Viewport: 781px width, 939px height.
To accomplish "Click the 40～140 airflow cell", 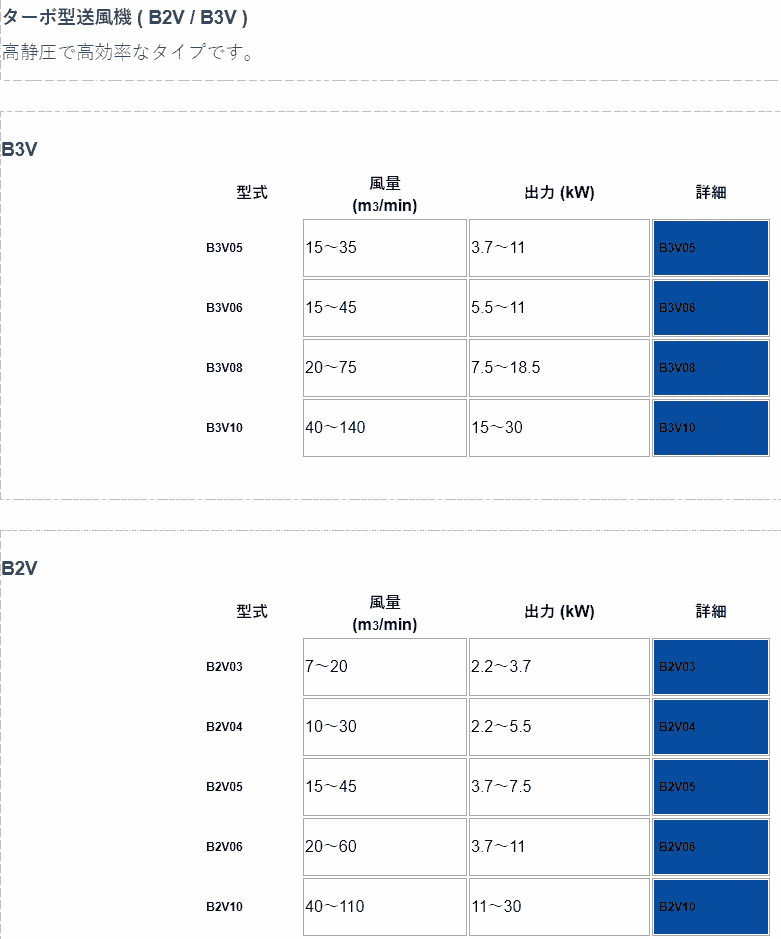I will tap(384, 428).
